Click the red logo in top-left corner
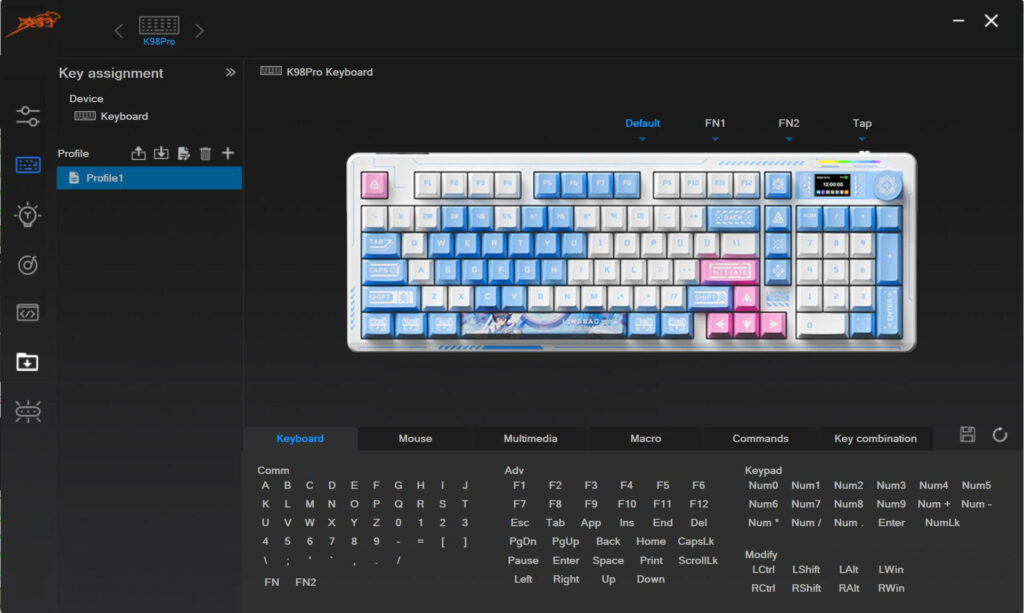The width and height of the screenshot is (1024, 613). coord(33,24)
